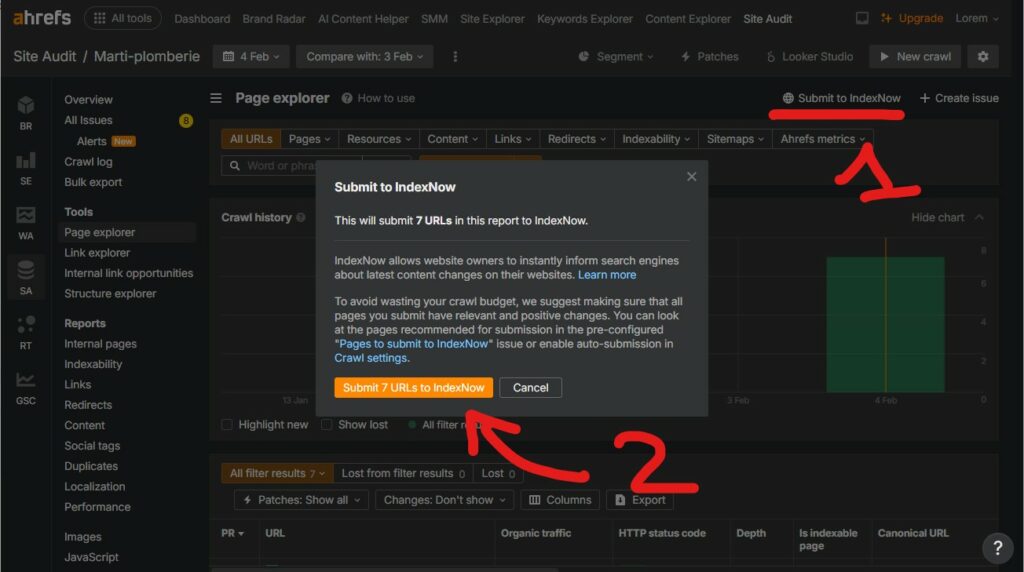1024x572 pixels.
Task: Open Overview in the sidebar
Action: [x=88, y=100]
